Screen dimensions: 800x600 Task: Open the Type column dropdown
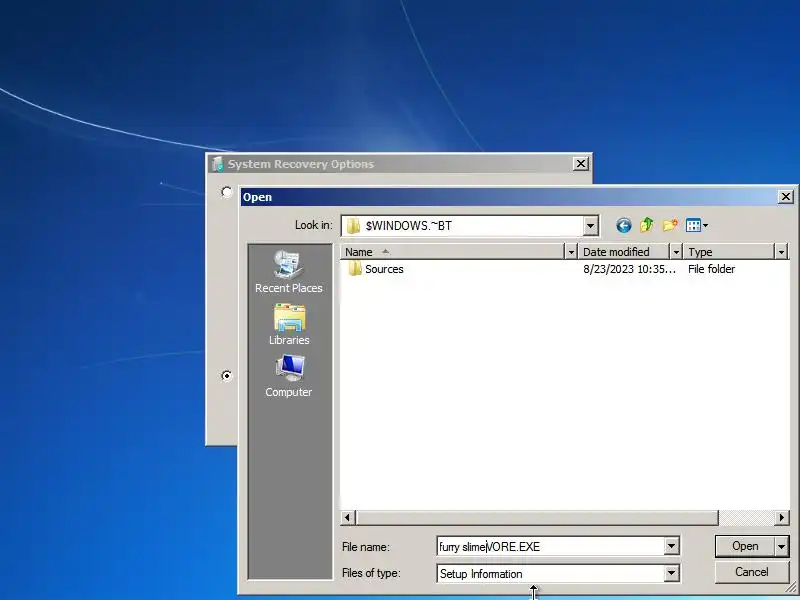tap(781, 252)
